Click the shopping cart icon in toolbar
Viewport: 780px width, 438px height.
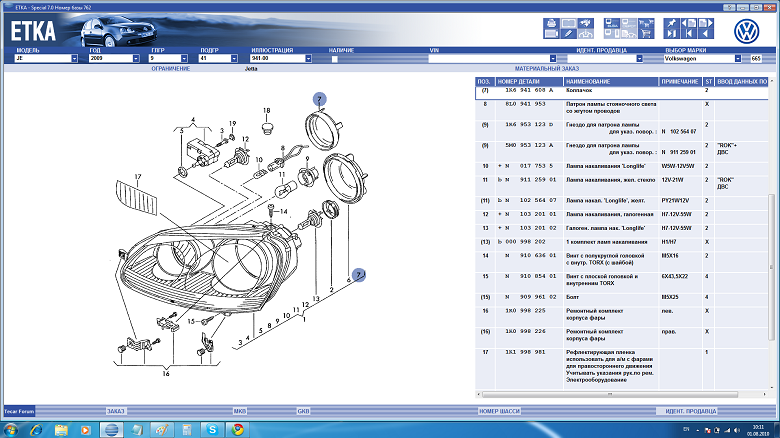[x=646, y=34]
